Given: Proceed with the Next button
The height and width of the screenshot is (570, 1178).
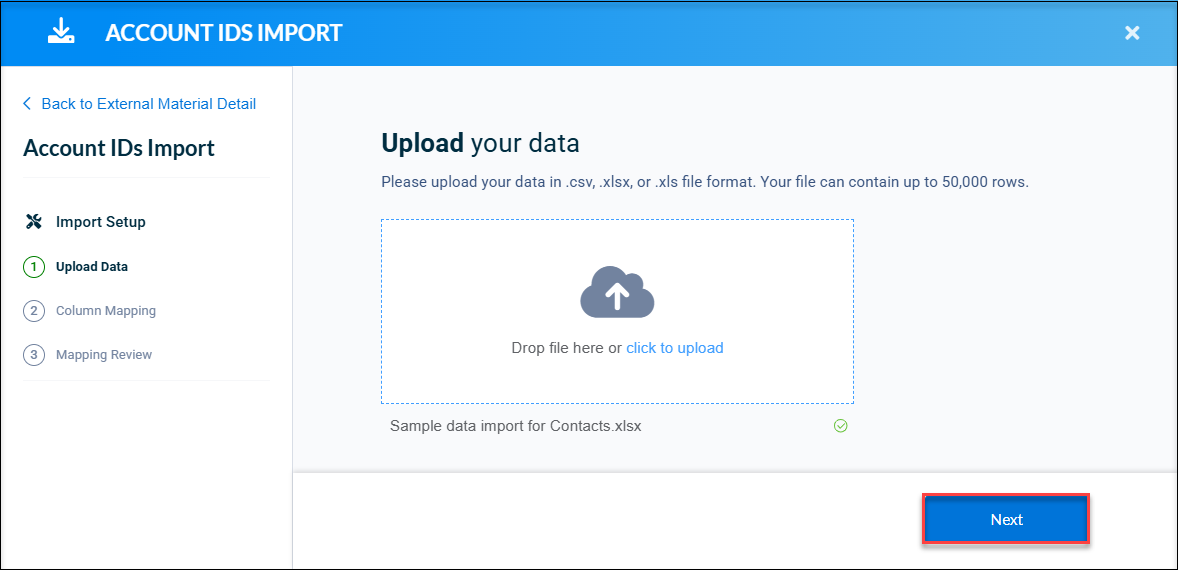Looking at the screenshot, I should pos(1006,520).
